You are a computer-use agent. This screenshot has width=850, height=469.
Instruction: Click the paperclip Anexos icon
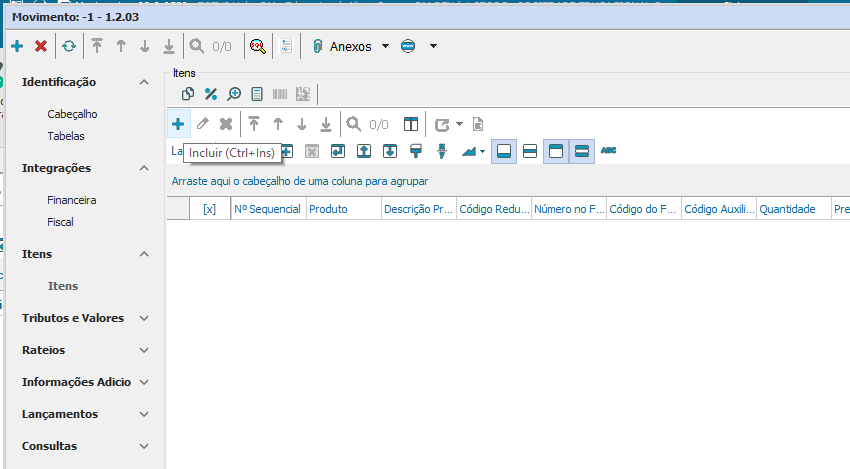tap(317, 46)
